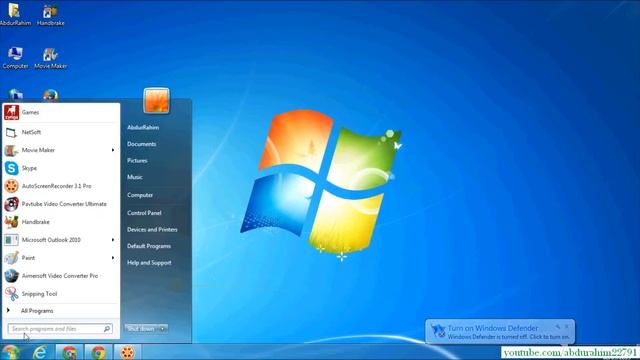This screenshot has width=640, height=360.
Task: Show All Programs list
Action: [x=61, y=311]
